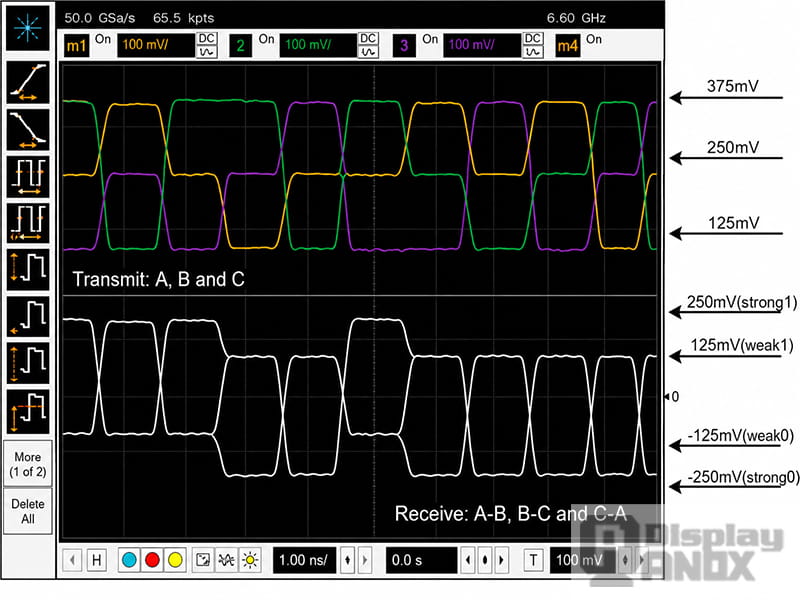The height and width of the screenshot is (600, 800).
Task: Open the H horizontal settings button
Action: (96, 560)
